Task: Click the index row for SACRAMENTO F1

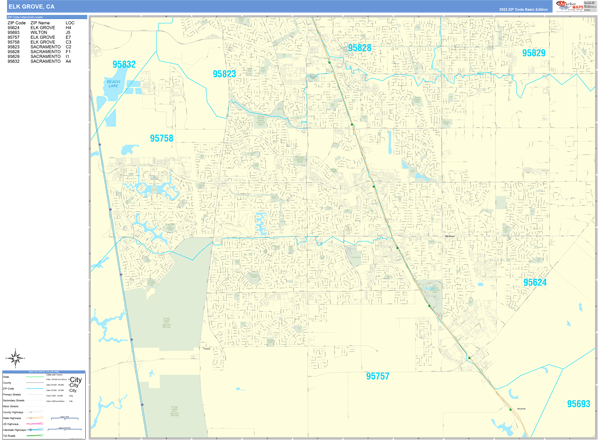Action: (39, 52)
